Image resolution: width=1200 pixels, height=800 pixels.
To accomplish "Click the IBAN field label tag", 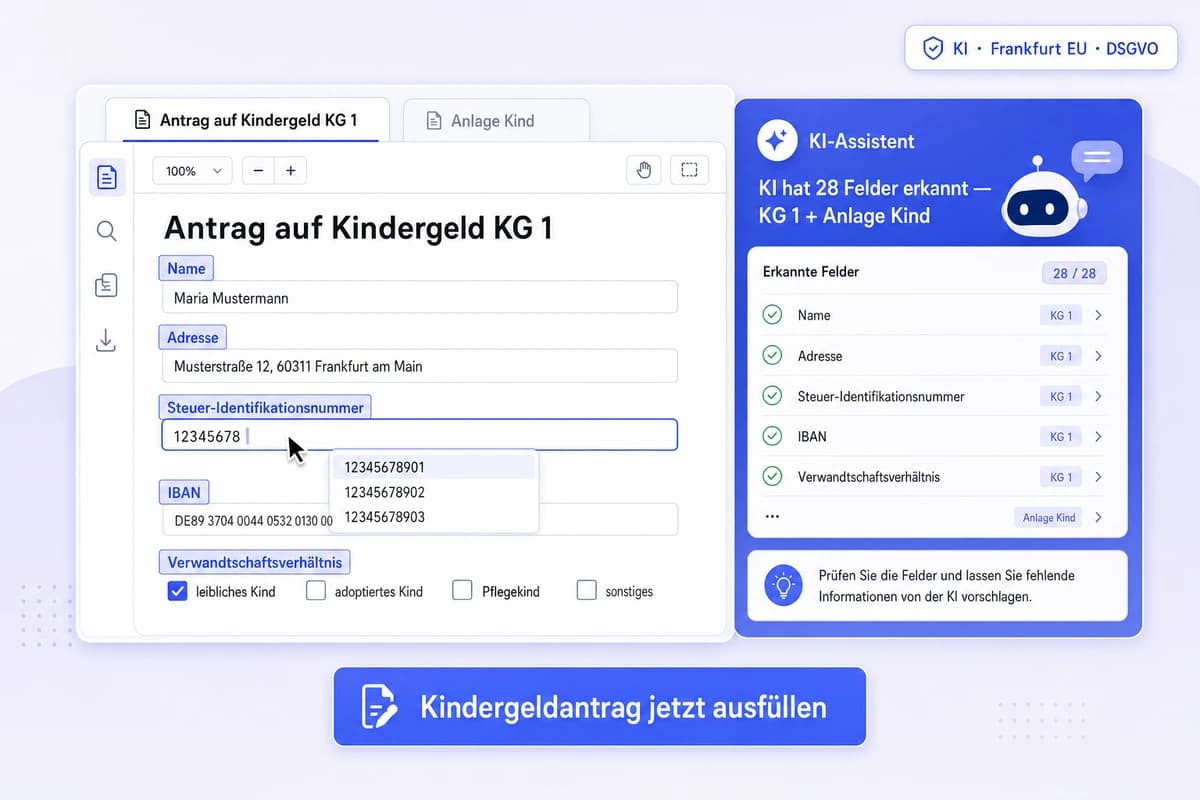I will [x=184, y=492].
